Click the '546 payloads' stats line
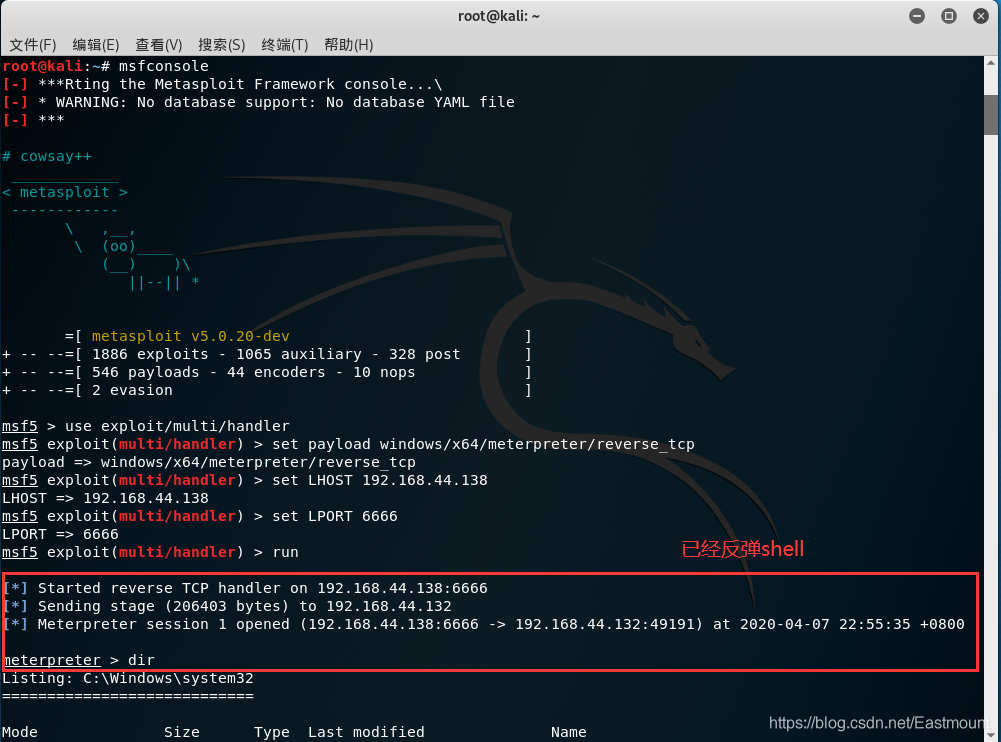 click(x=266, y=372)
